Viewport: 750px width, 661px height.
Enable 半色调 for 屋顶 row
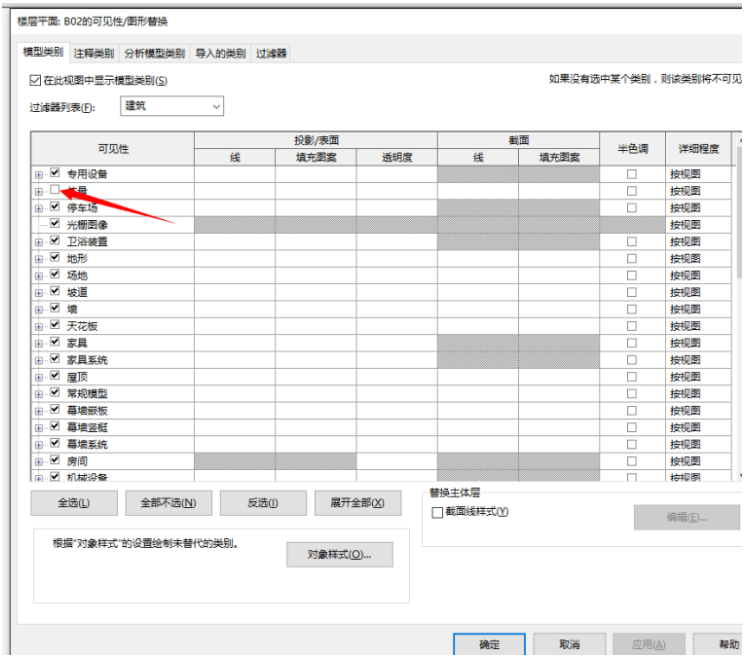[632, 377]
